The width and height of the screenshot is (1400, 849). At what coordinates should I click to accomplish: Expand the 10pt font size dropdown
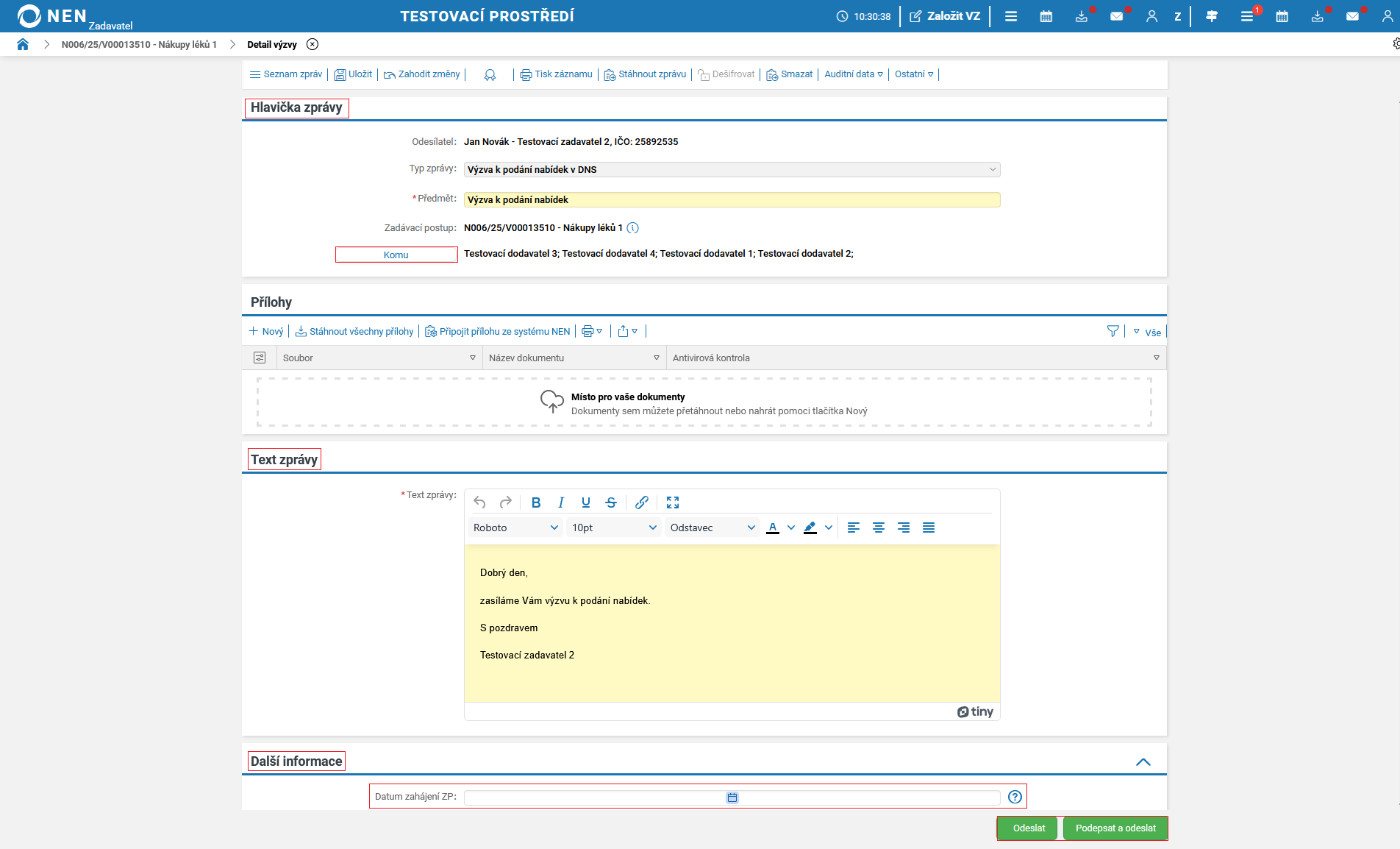click(614, 527)
